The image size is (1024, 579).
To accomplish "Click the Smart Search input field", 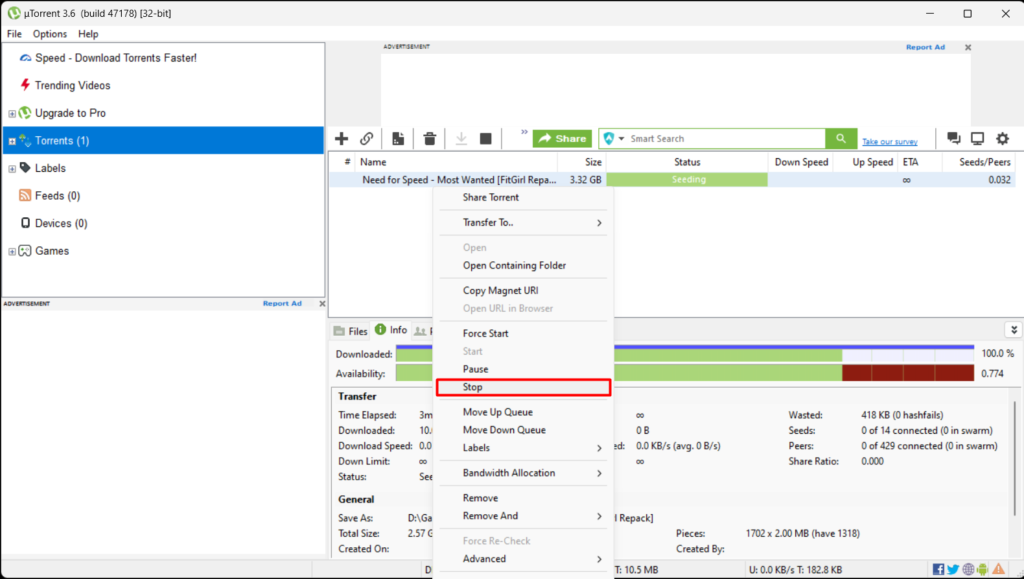I will coord(725,139).
